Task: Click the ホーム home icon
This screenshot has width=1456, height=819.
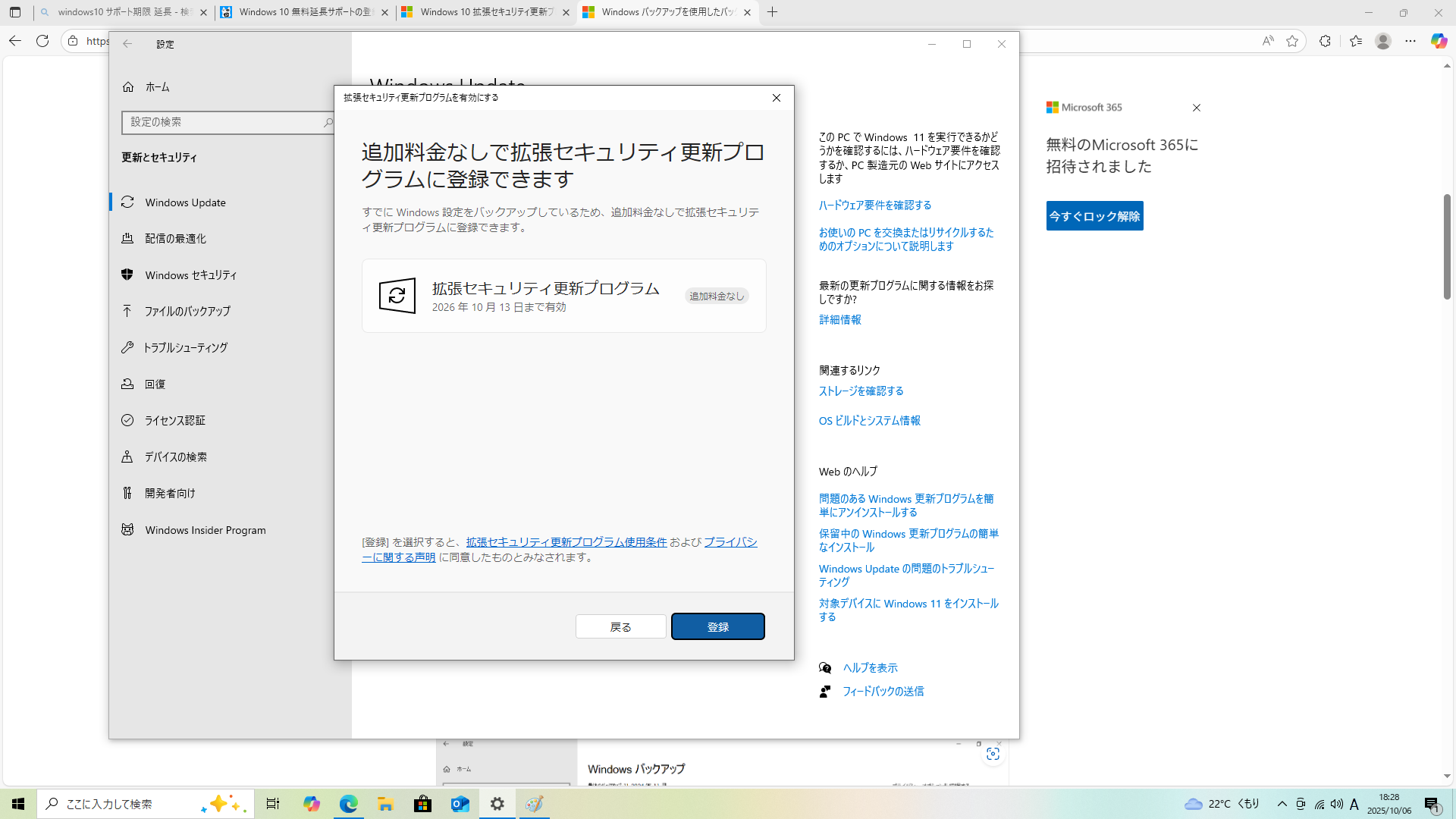Action: (128, 87)
